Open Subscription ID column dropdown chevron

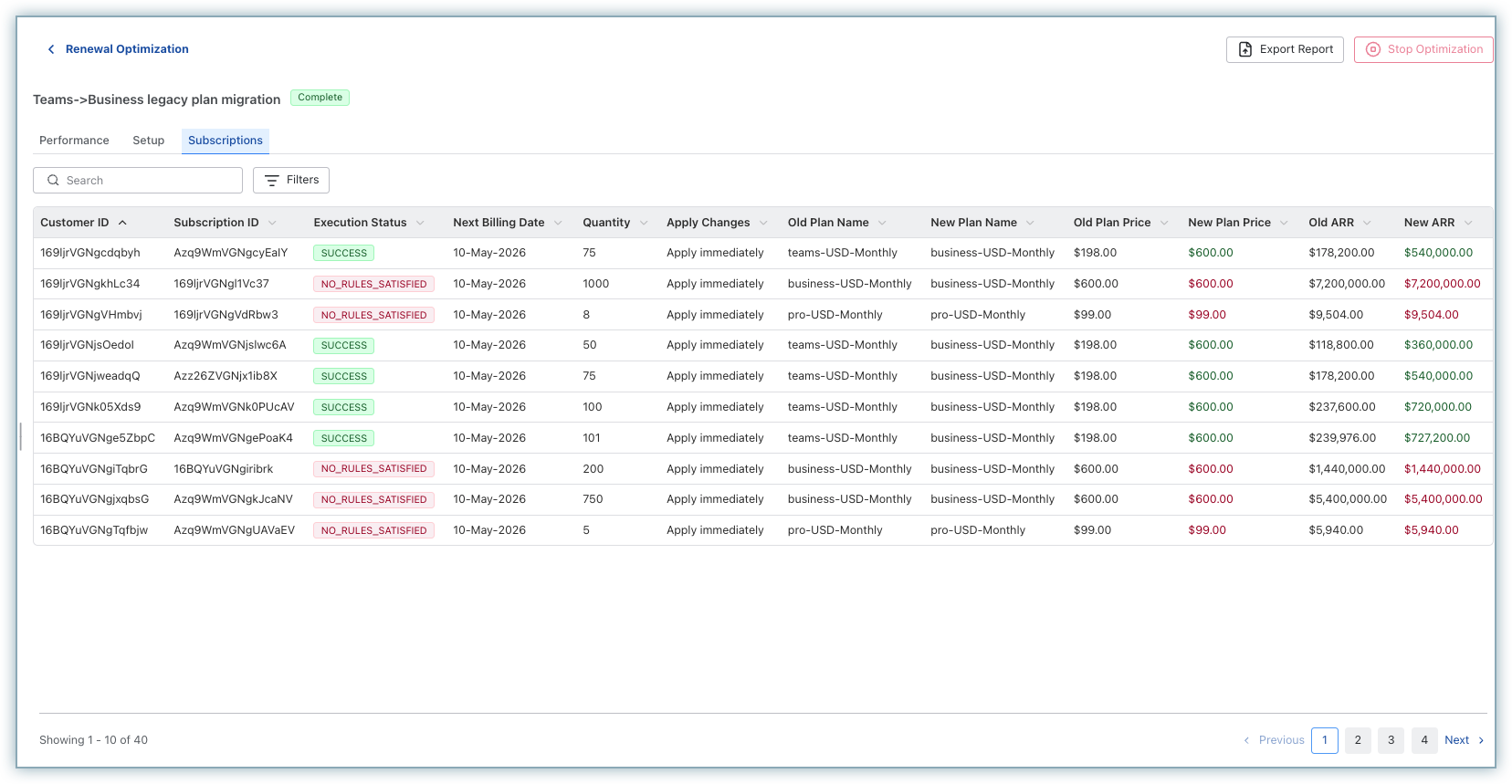point(272,223)
